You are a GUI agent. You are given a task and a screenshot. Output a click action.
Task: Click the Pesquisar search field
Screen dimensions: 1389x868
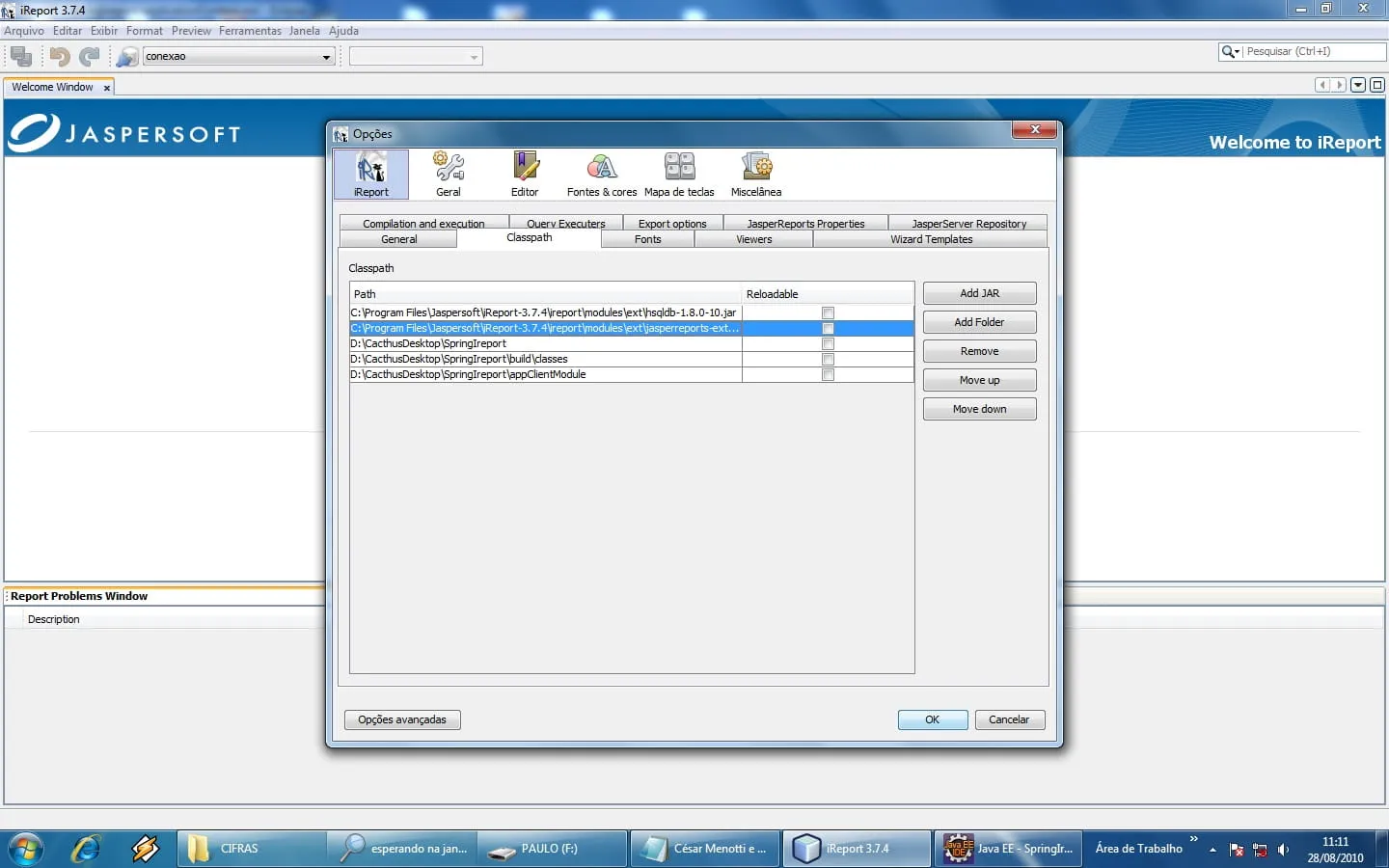point(1314,52)
